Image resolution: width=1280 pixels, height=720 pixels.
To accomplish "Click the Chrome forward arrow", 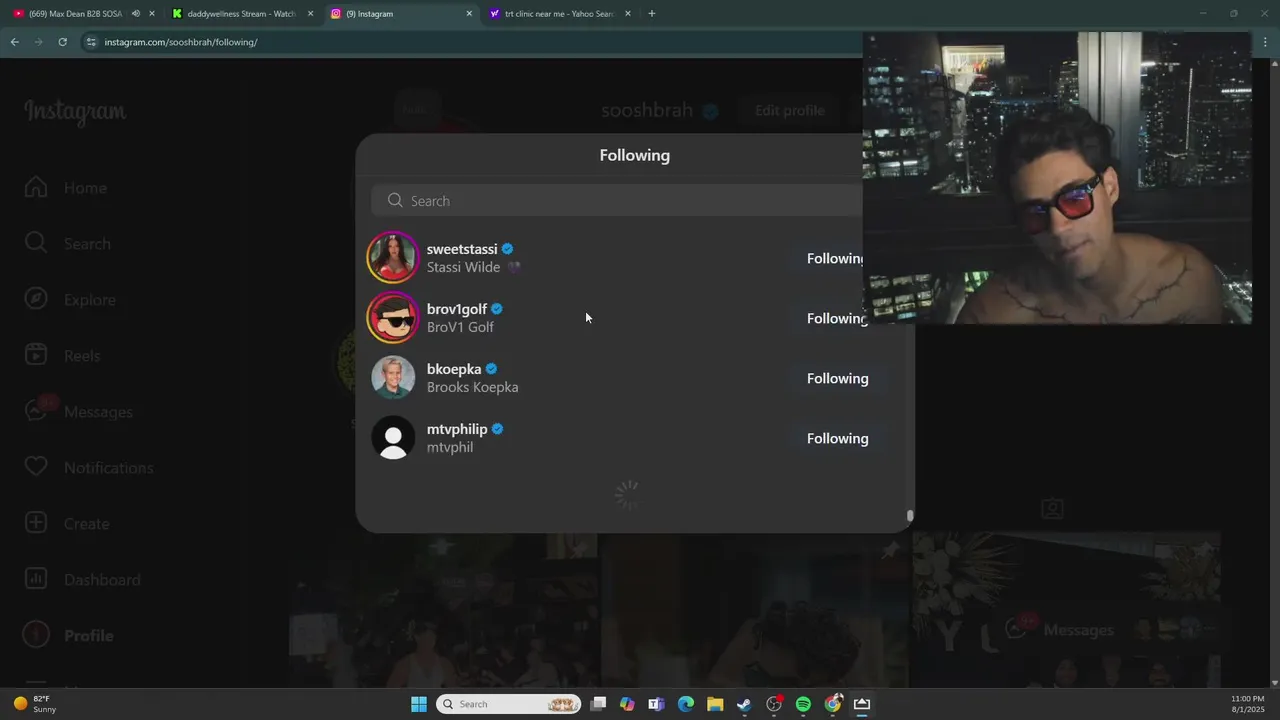I will pyautogui.click(x=38, y=42).
